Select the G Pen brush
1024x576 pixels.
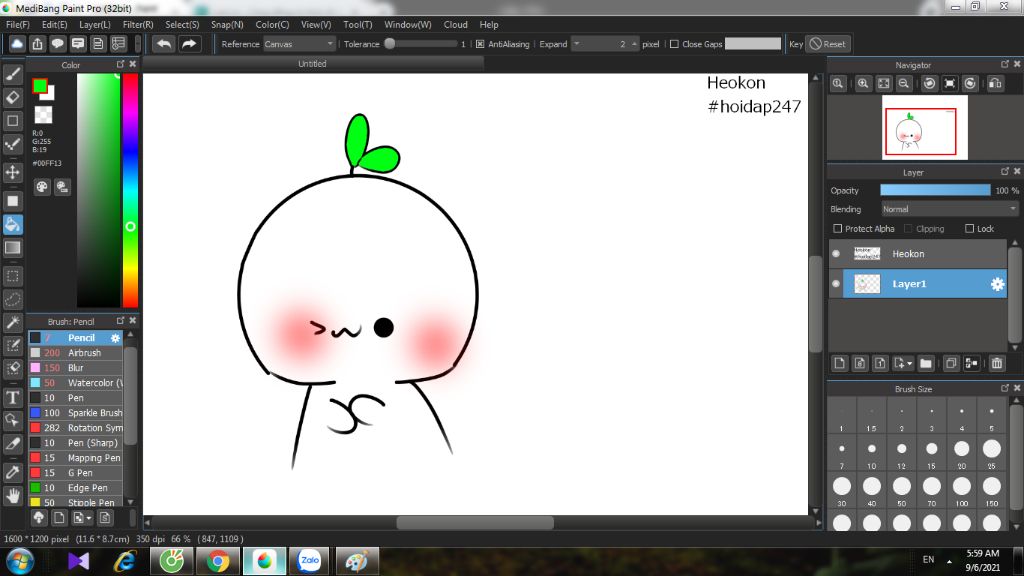pyautogui.click(x=76, y=473)
